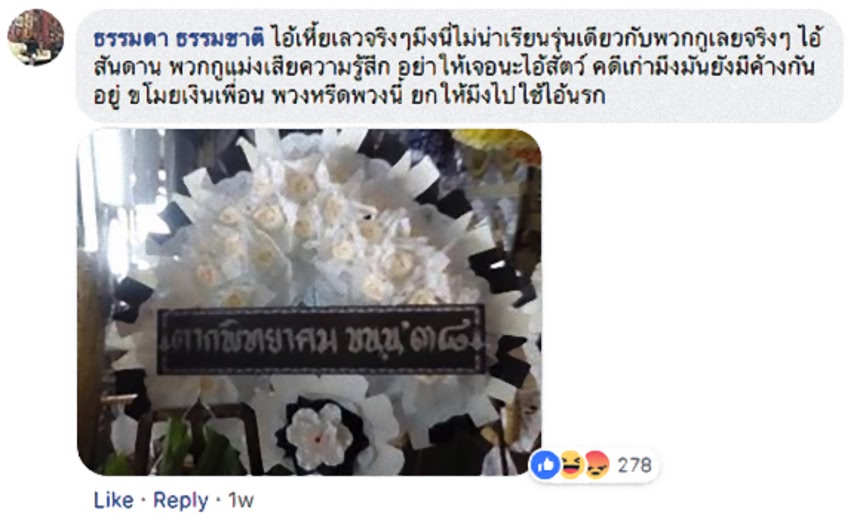Click Reply under the comment

point(180,500)
